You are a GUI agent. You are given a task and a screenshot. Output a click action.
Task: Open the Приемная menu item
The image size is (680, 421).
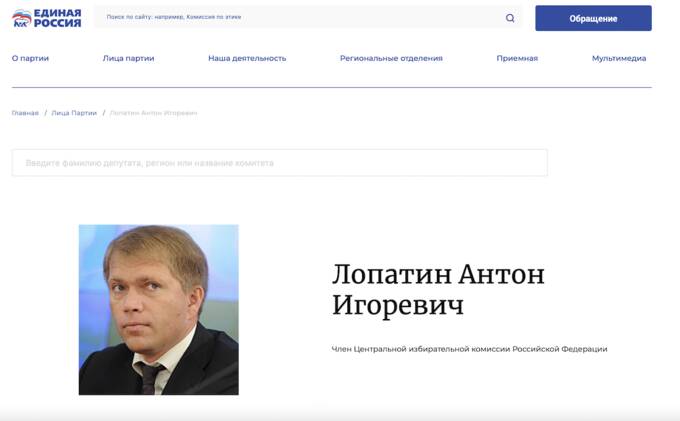tap(517, 58)
